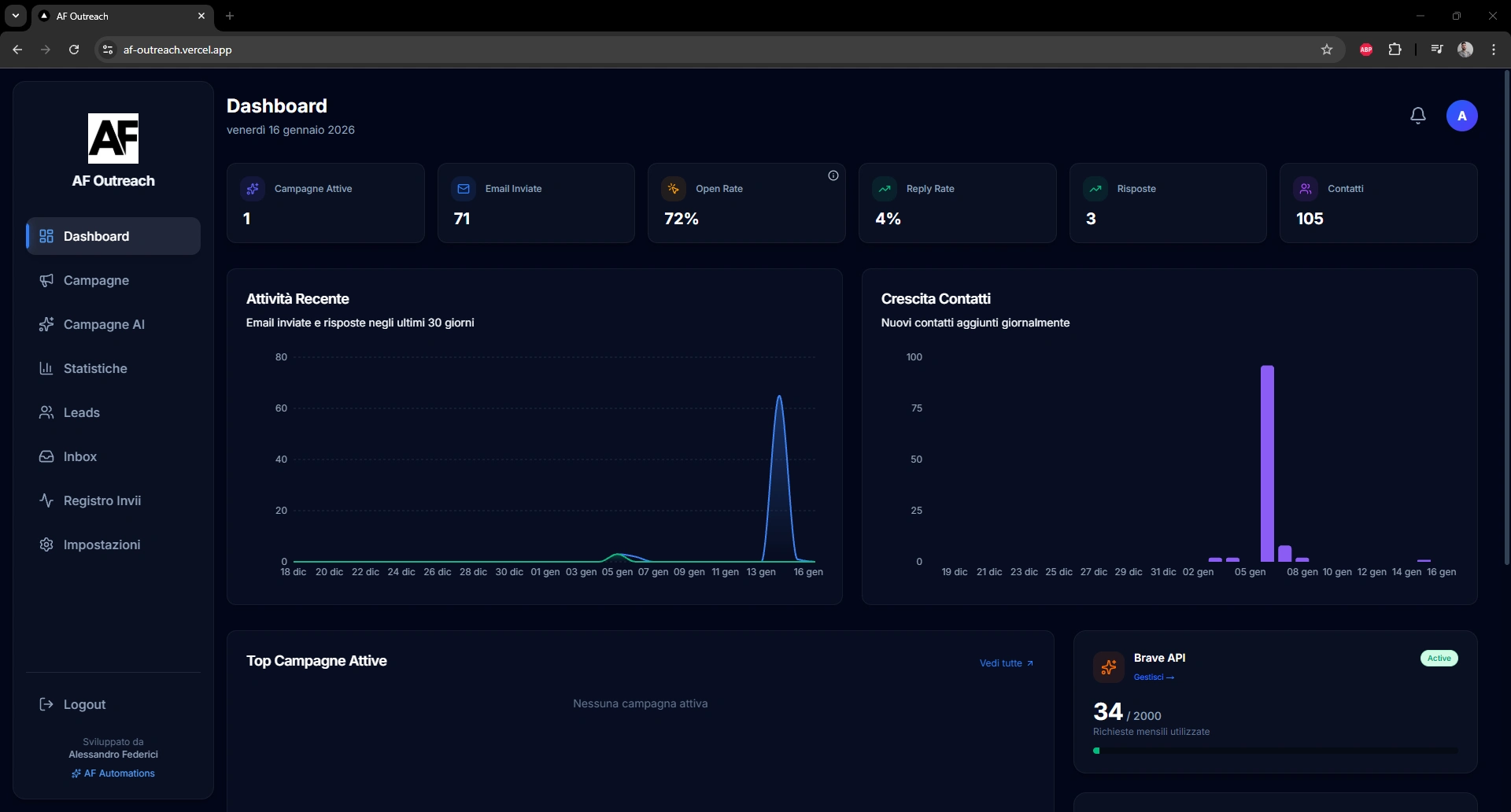This screenshot has width=1511, height=812.
Task: Open Registro Invii in the sidebar
Action: pyautogui.click(x=113, y=500)
